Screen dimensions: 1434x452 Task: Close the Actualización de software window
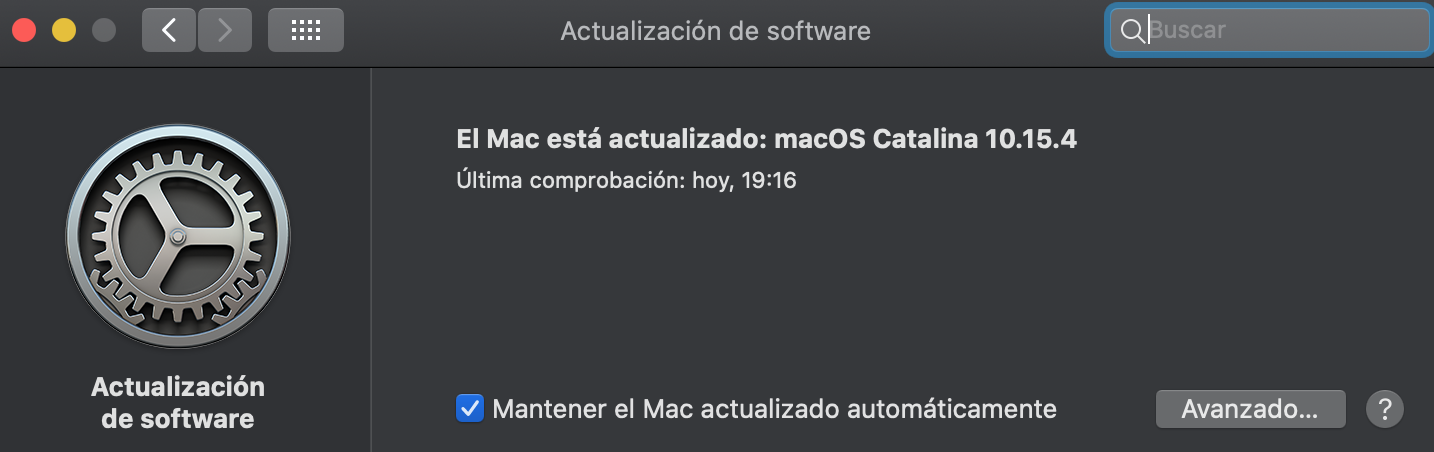24,30
